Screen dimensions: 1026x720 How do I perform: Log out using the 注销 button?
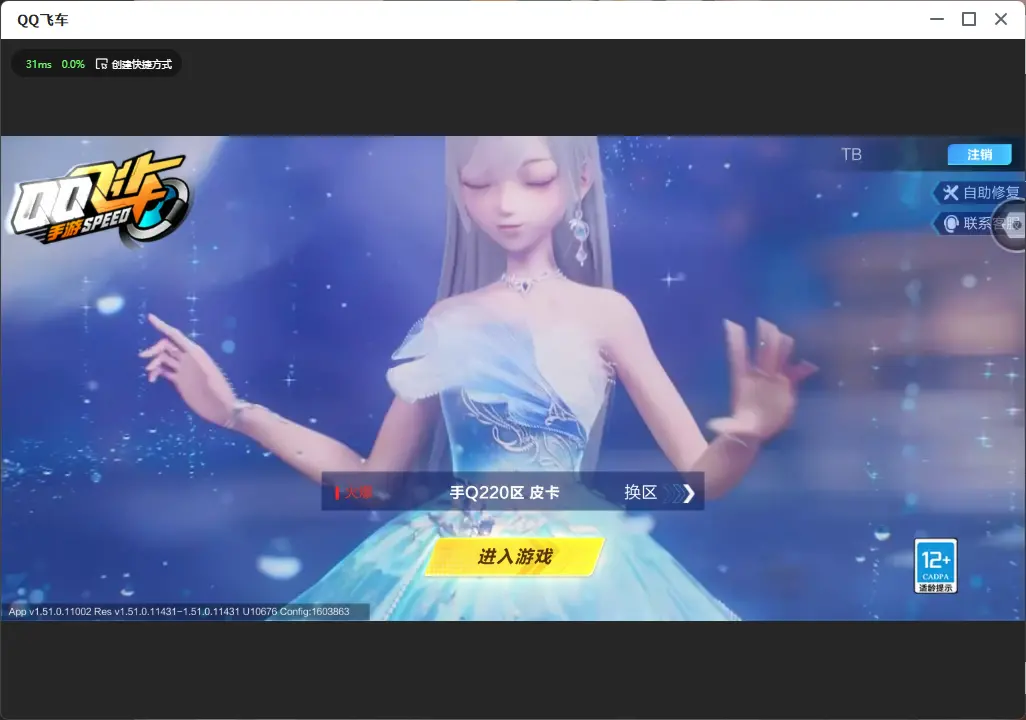[x=980, y=154]
